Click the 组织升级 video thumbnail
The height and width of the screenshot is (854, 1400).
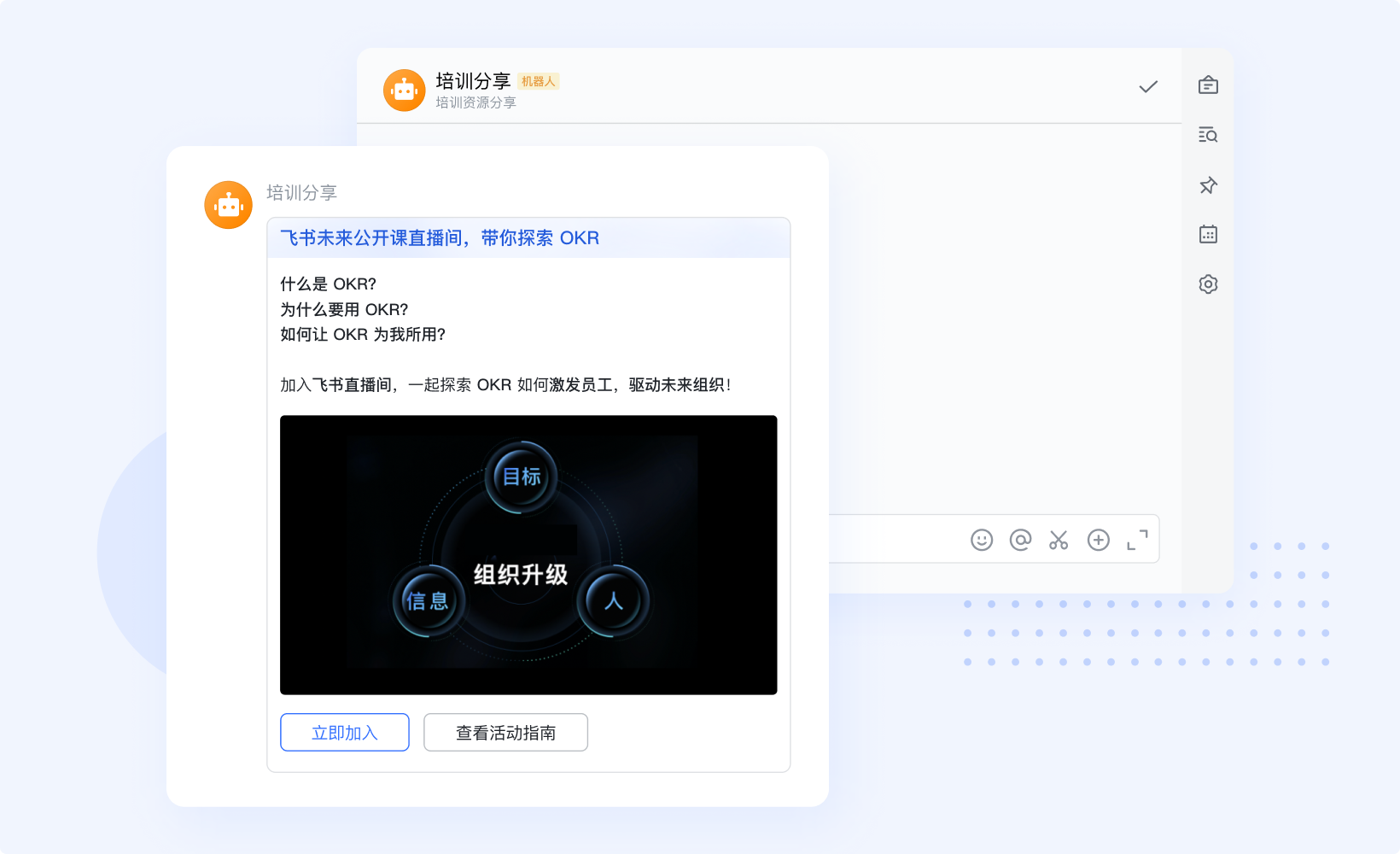pyautogui.click(x=529, y=555)
